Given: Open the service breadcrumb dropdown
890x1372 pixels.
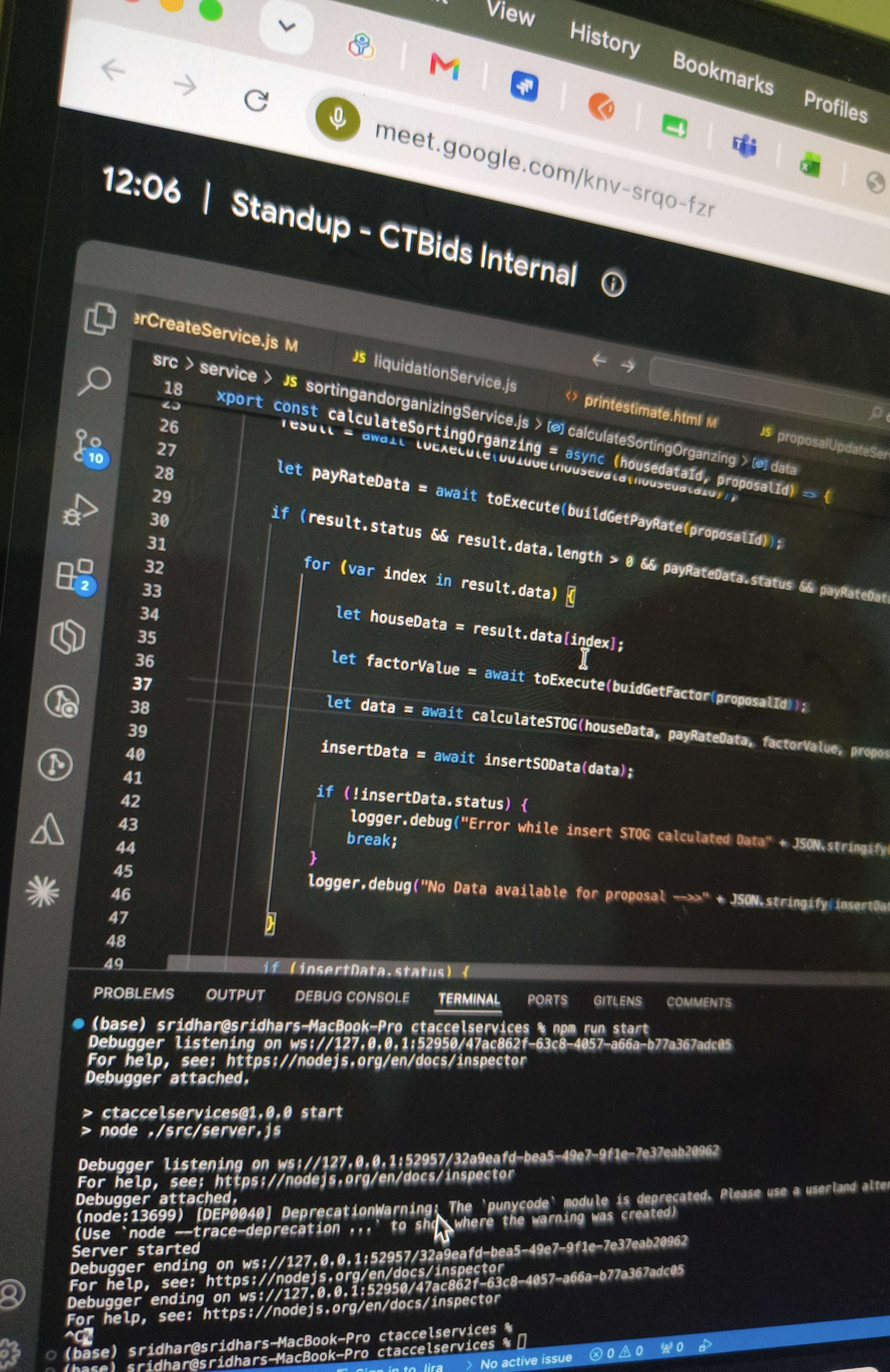Looking at the screenshot, I should (x=228, y=371).
